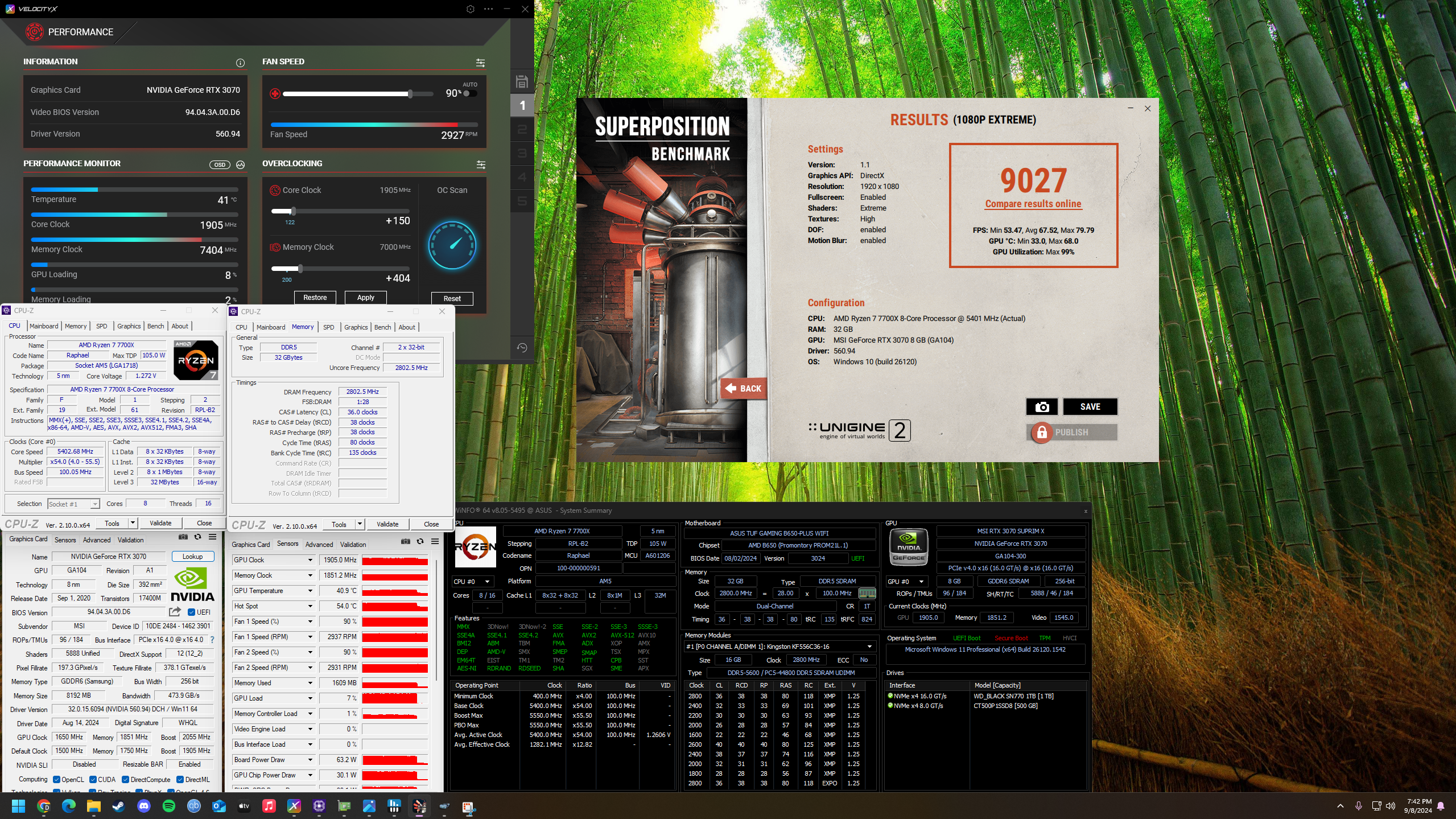1456x819 pixels.
Task: Open hamburger menu in left GPU-Z window
Action: point(212,537)
